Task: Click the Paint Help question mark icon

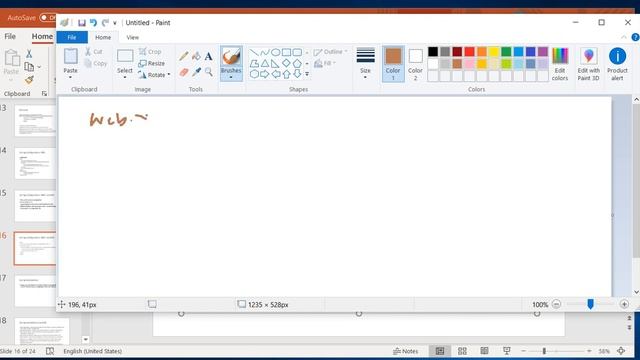Action: [635, 37]
